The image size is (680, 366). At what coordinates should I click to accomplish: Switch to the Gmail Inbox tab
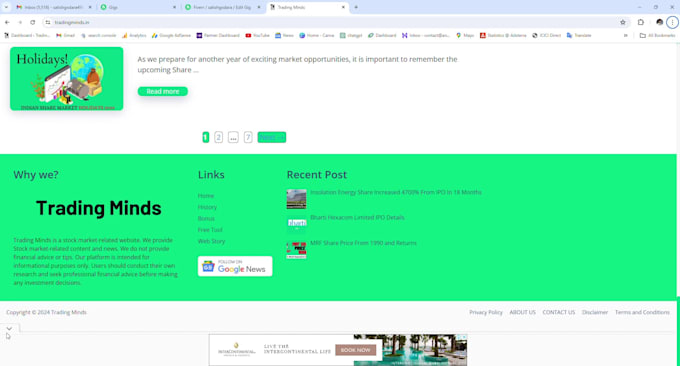pos(52,7)
